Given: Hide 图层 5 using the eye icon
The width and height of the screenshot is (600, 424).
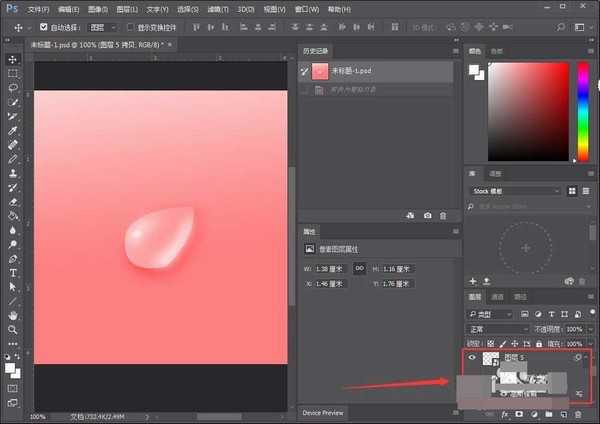Looking at the screenshot, I should tap(473, 357).
